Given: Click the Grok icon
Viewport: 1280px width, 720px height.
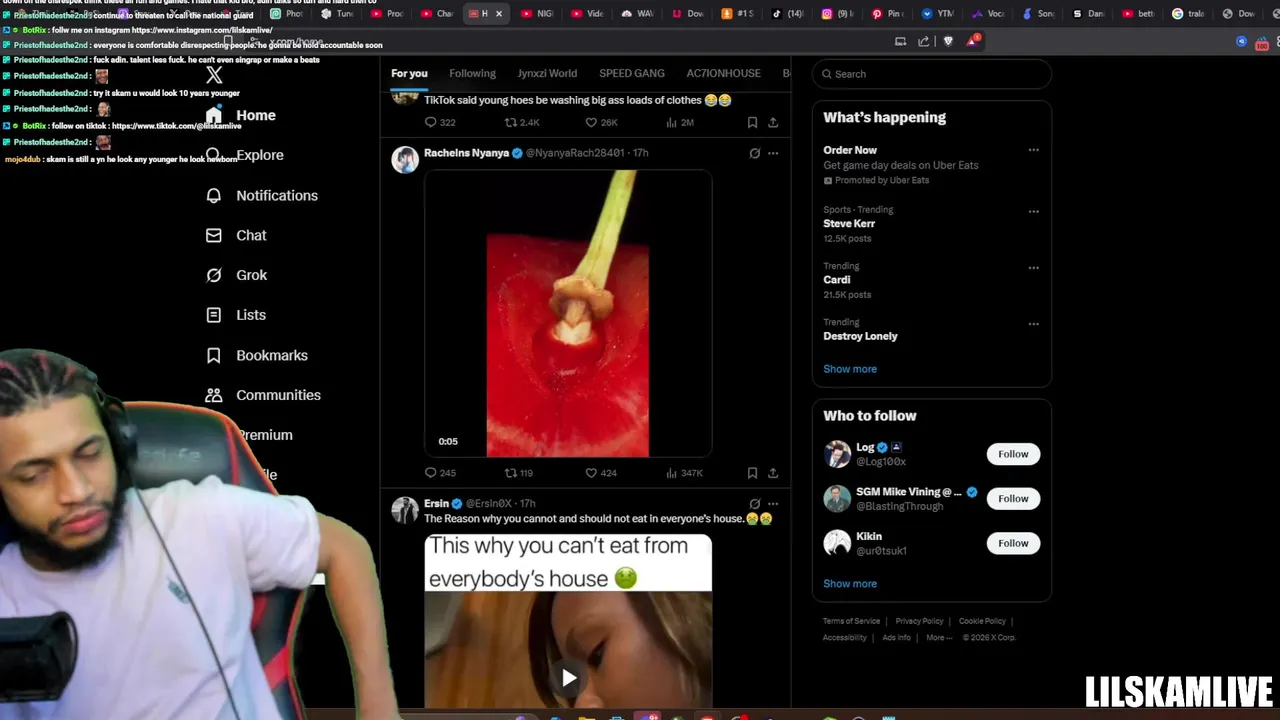Looking at the screenshot, I should click(x=213, y=275).
